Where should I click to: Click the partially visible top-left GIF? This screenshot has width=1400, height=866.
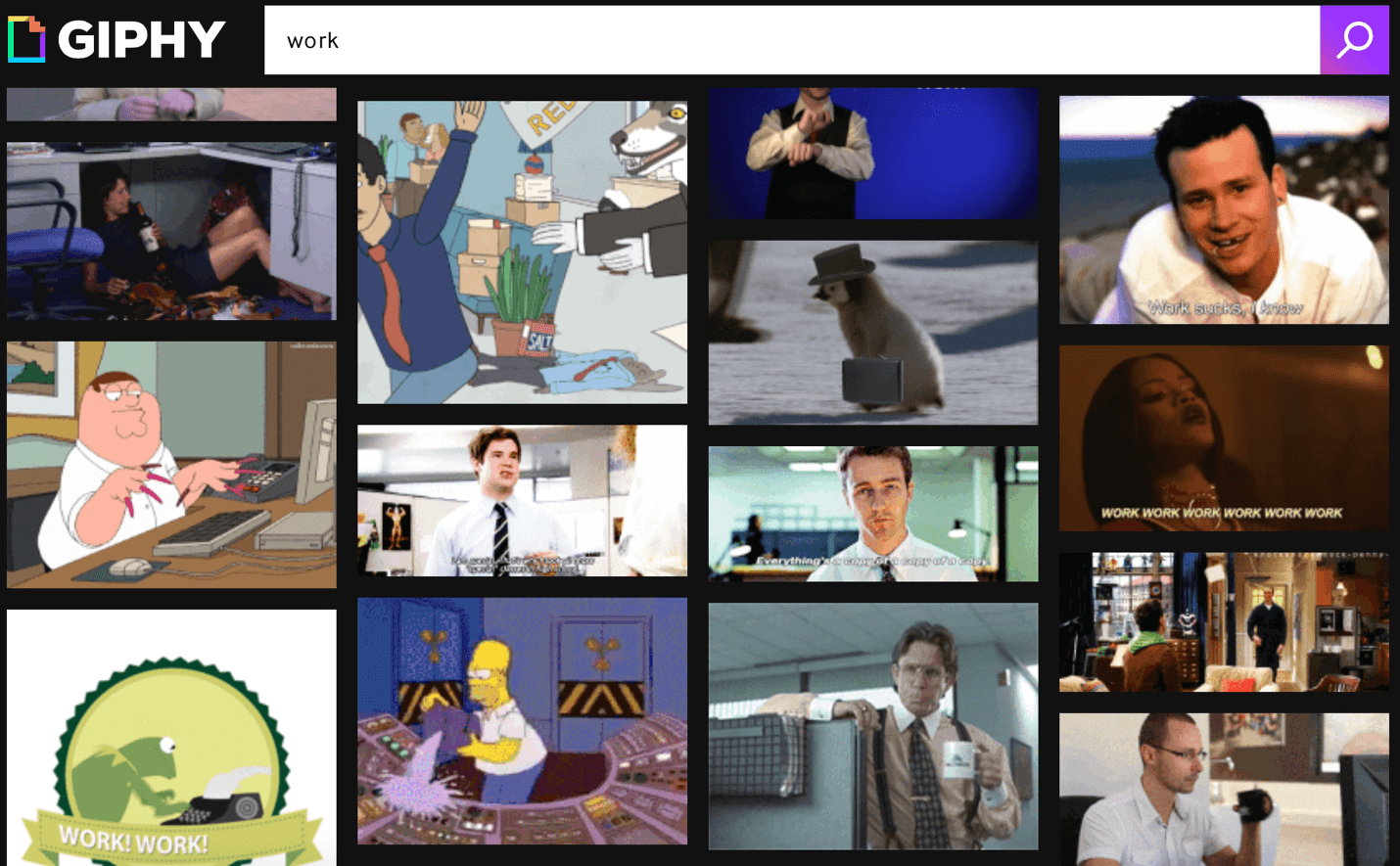(171, 104)
